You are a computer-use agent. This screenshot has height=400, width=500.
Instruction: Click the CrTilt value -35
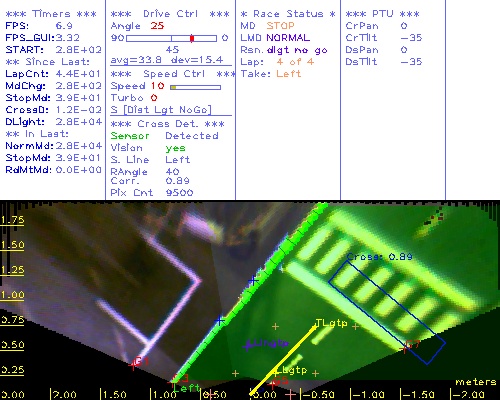pyautogui.click(x=411, y=38)
